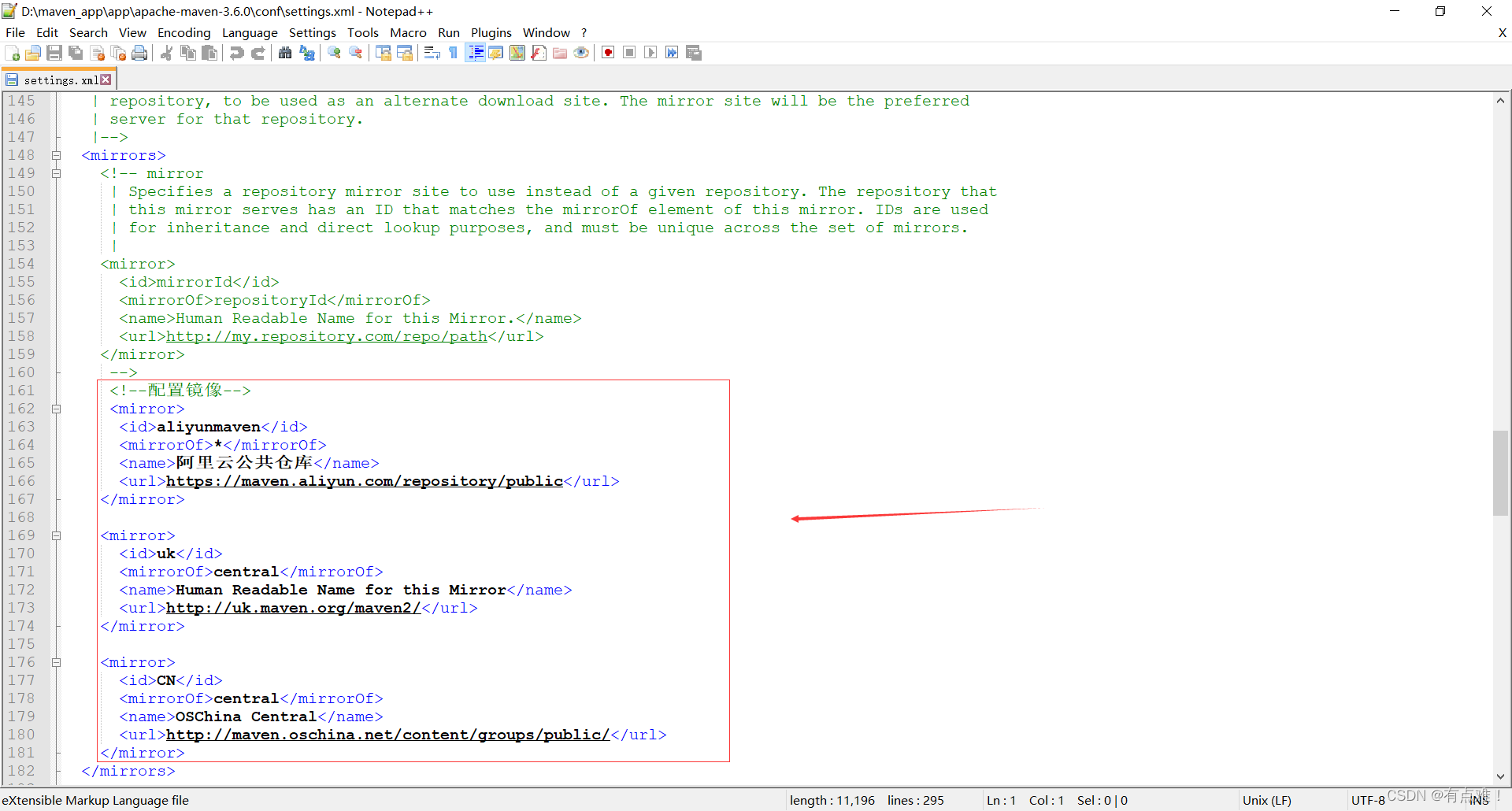This screenshot has height=811, width=1512.
Task: Open the Edit menu
Action: pos(47,32)
